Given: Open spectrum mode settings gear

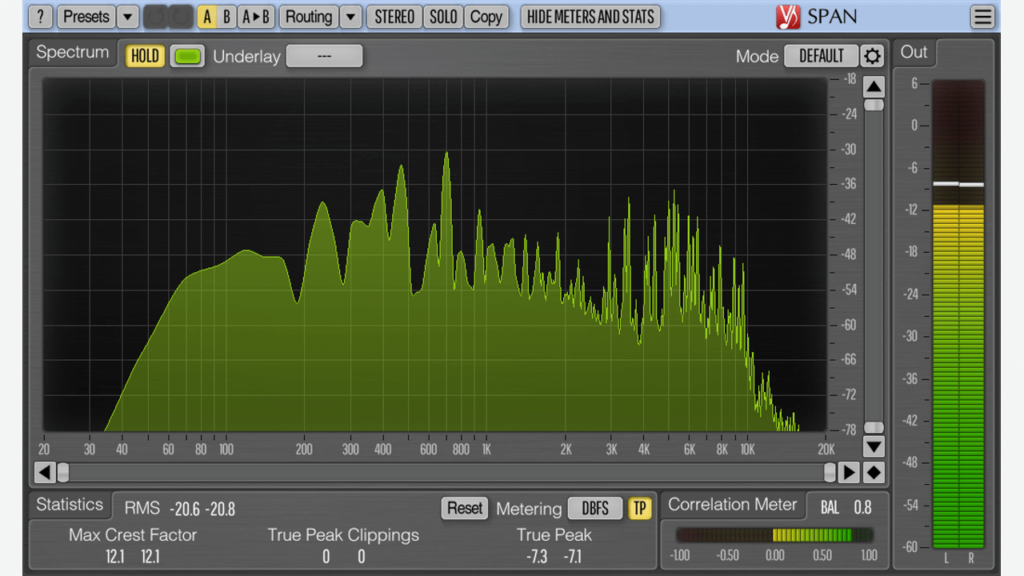Looking at the screenshot, I should pos(873,56).
